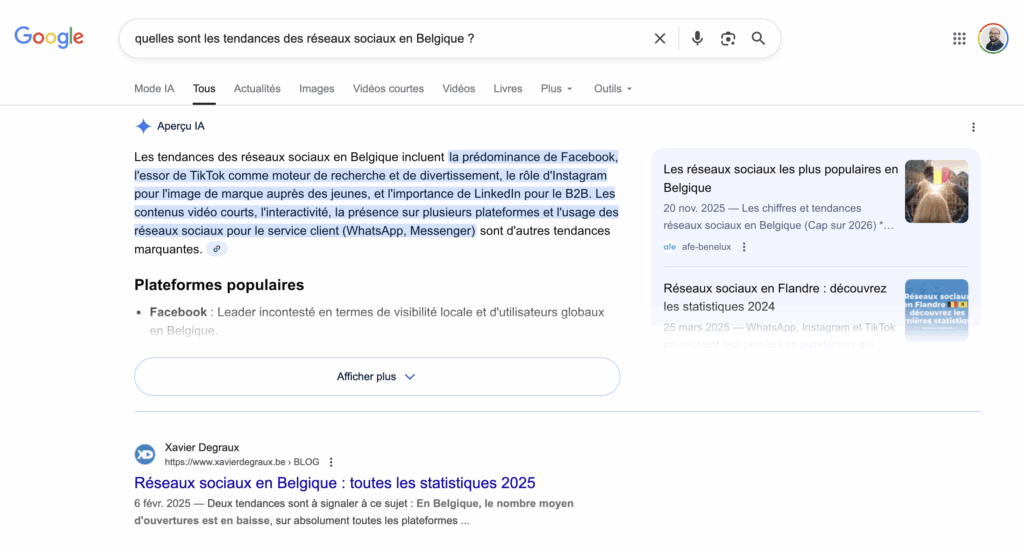Click the Google logo
1024x550 pixels.
[x=49, y=38]
